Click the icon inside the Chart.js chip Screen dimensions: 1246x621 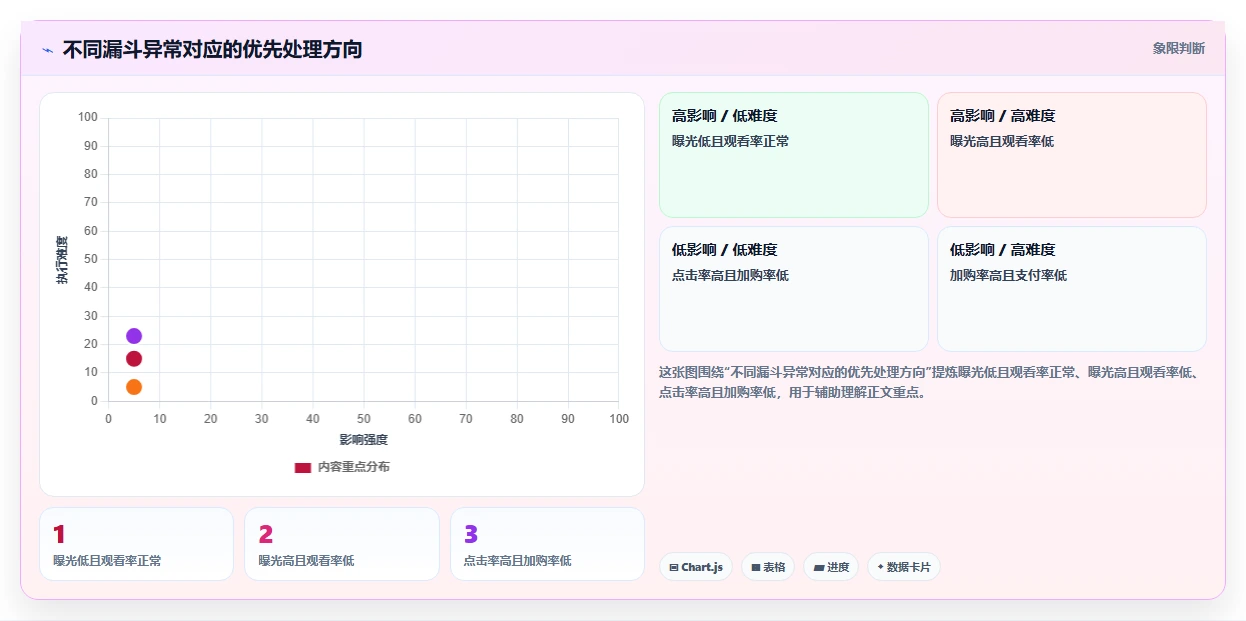tap(674, 567)
